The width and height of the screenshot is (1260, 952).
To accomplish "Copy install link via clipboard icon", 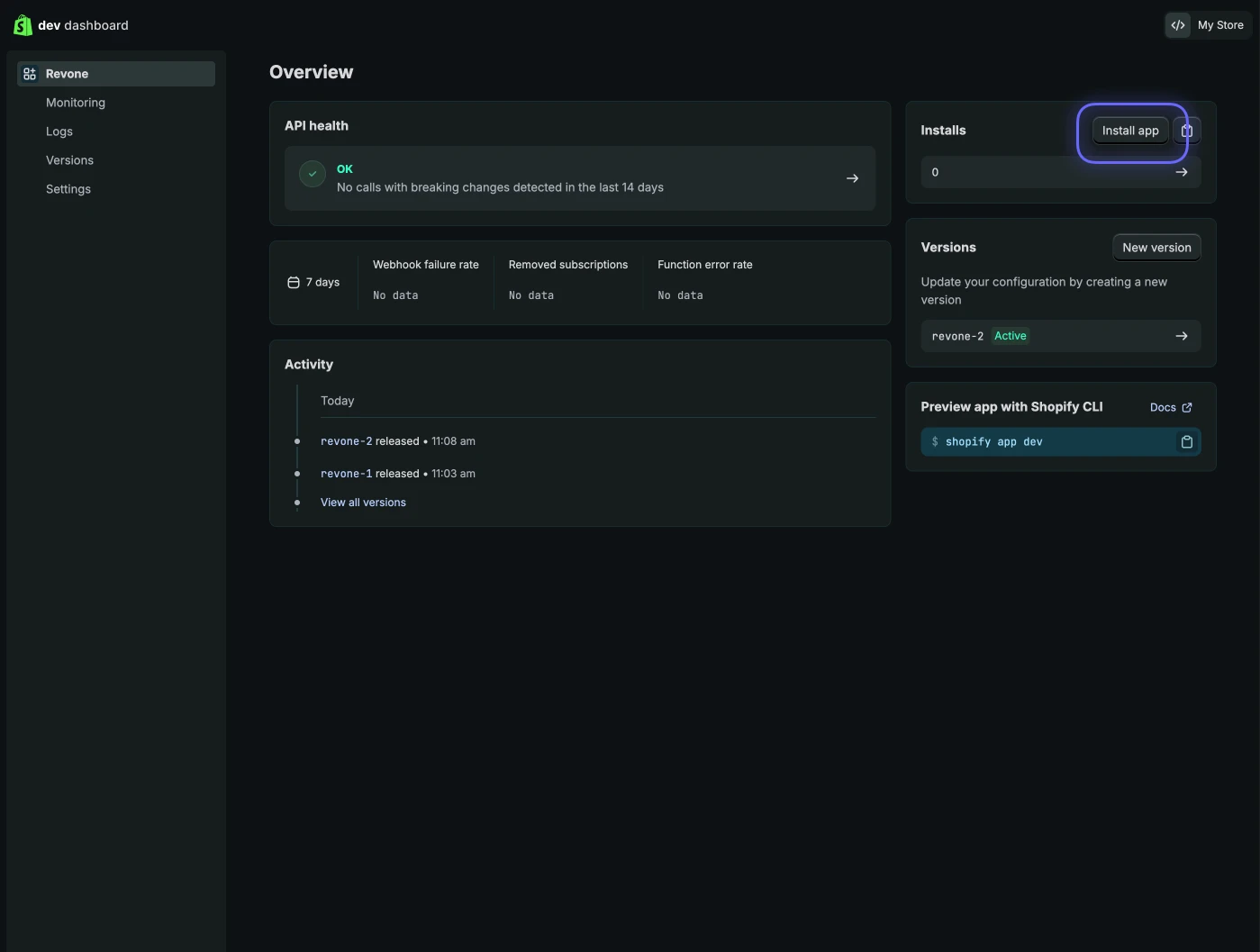I will [1187, 131].
